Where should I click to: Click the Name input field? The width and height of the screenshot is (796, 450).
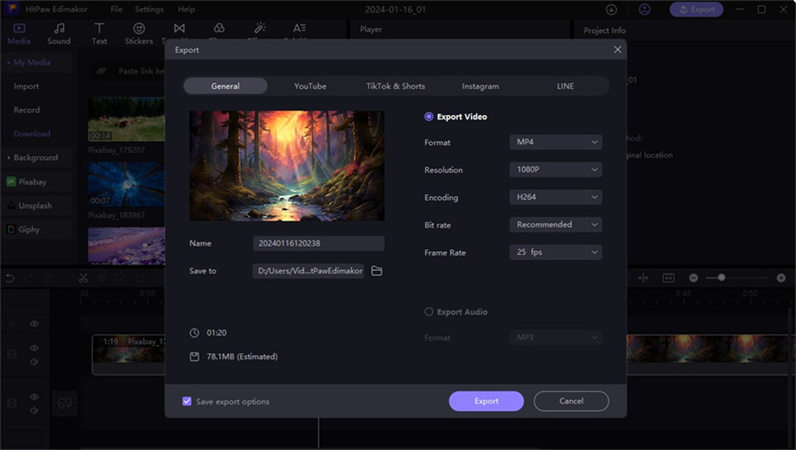click(x=318, y=244)
